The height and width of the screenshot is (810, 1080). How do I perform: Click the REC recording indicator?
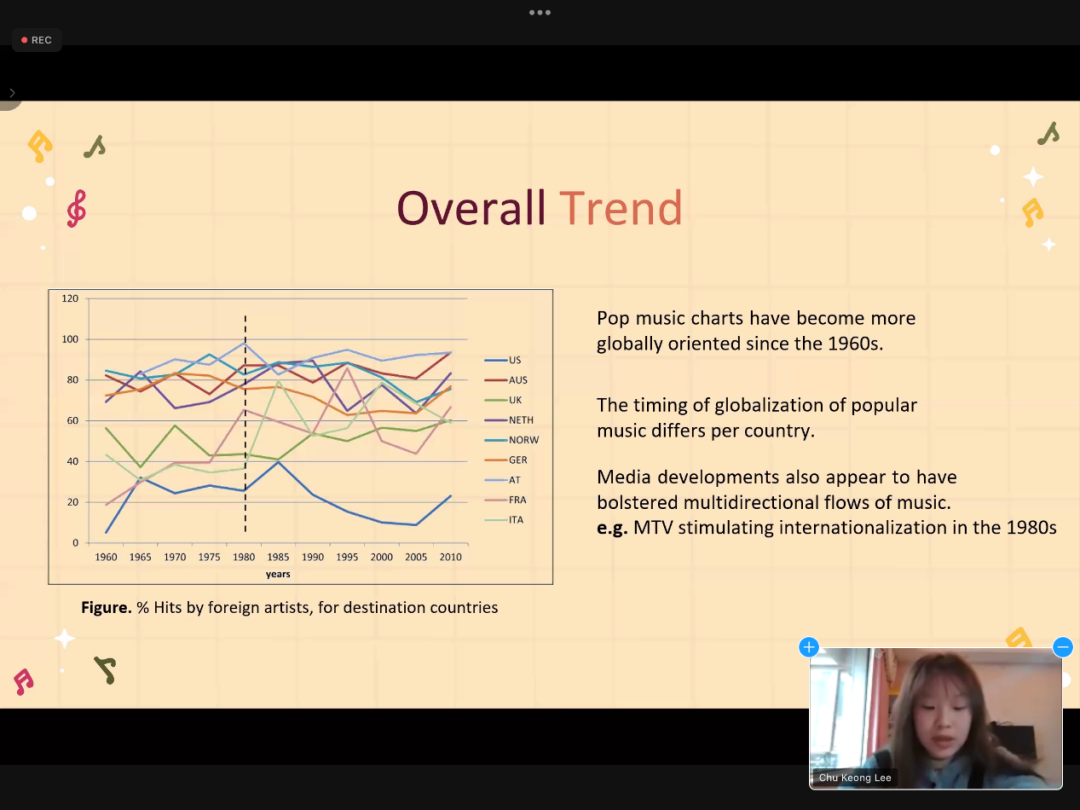[37, 40]
